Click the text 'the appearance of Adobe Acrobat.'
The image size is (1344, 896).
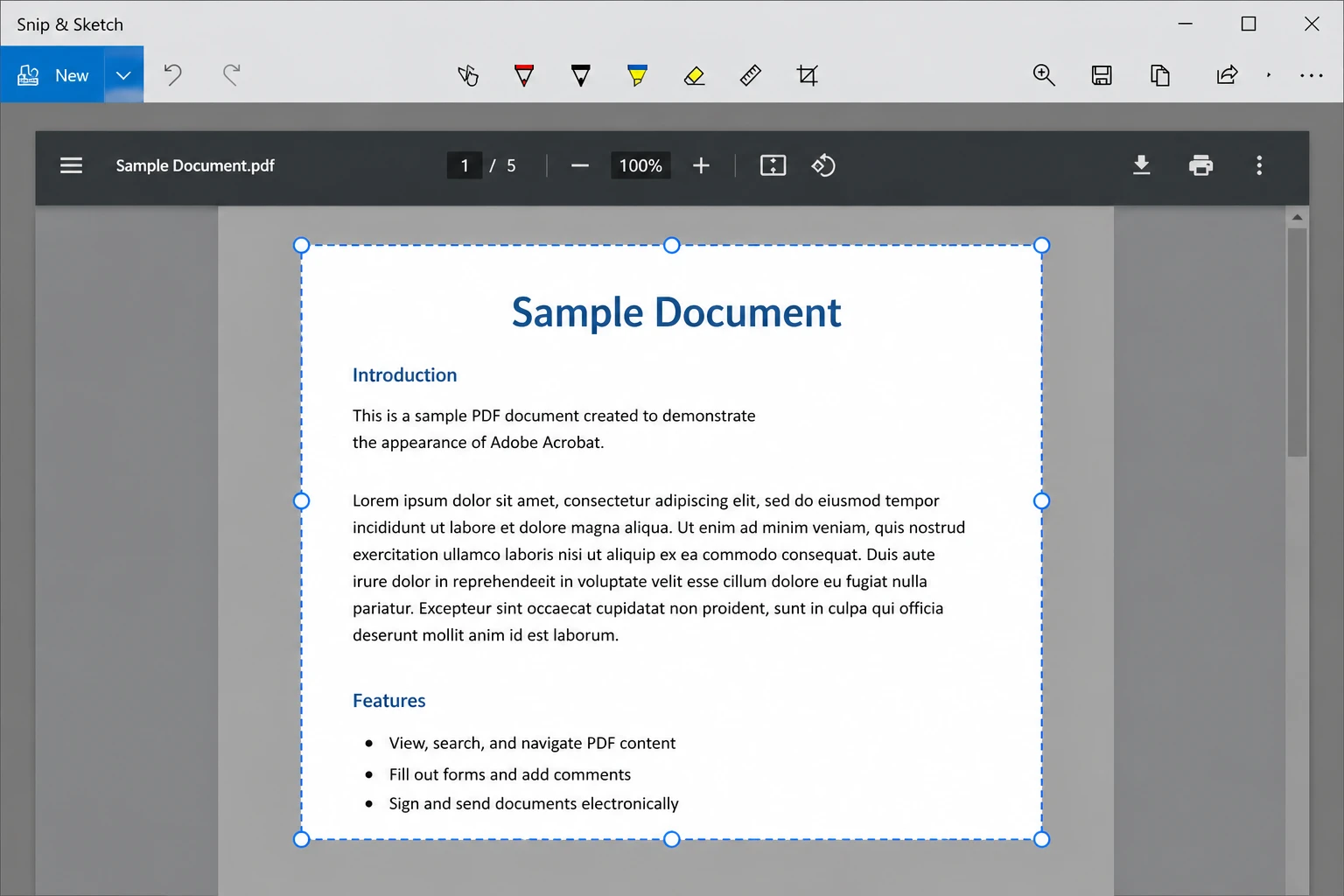pyautogui.click(x=479, y=442)
